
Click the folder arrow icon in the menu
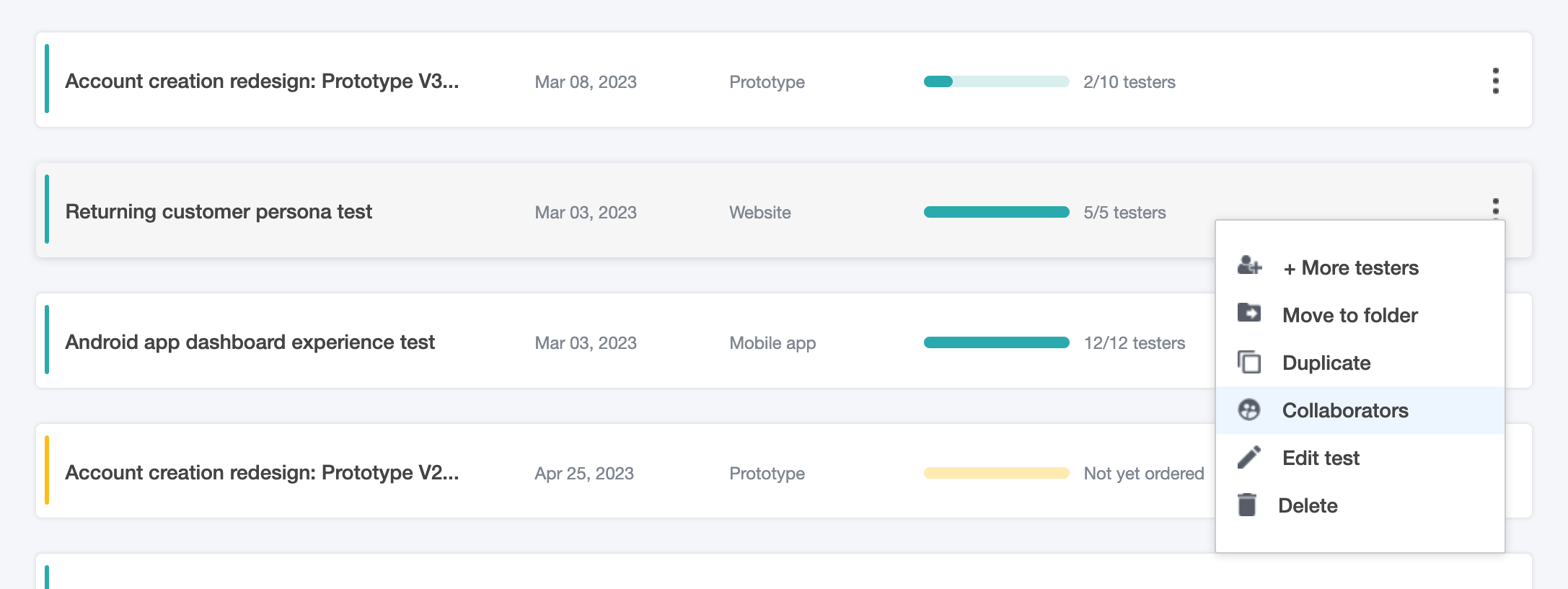(x=1249, y=313)
